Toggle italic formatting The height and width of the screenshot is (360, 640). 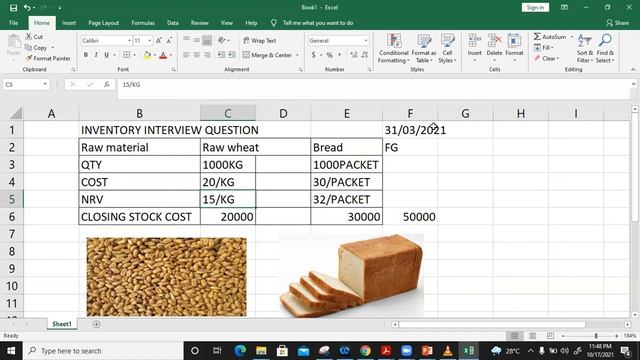point(96,55)
